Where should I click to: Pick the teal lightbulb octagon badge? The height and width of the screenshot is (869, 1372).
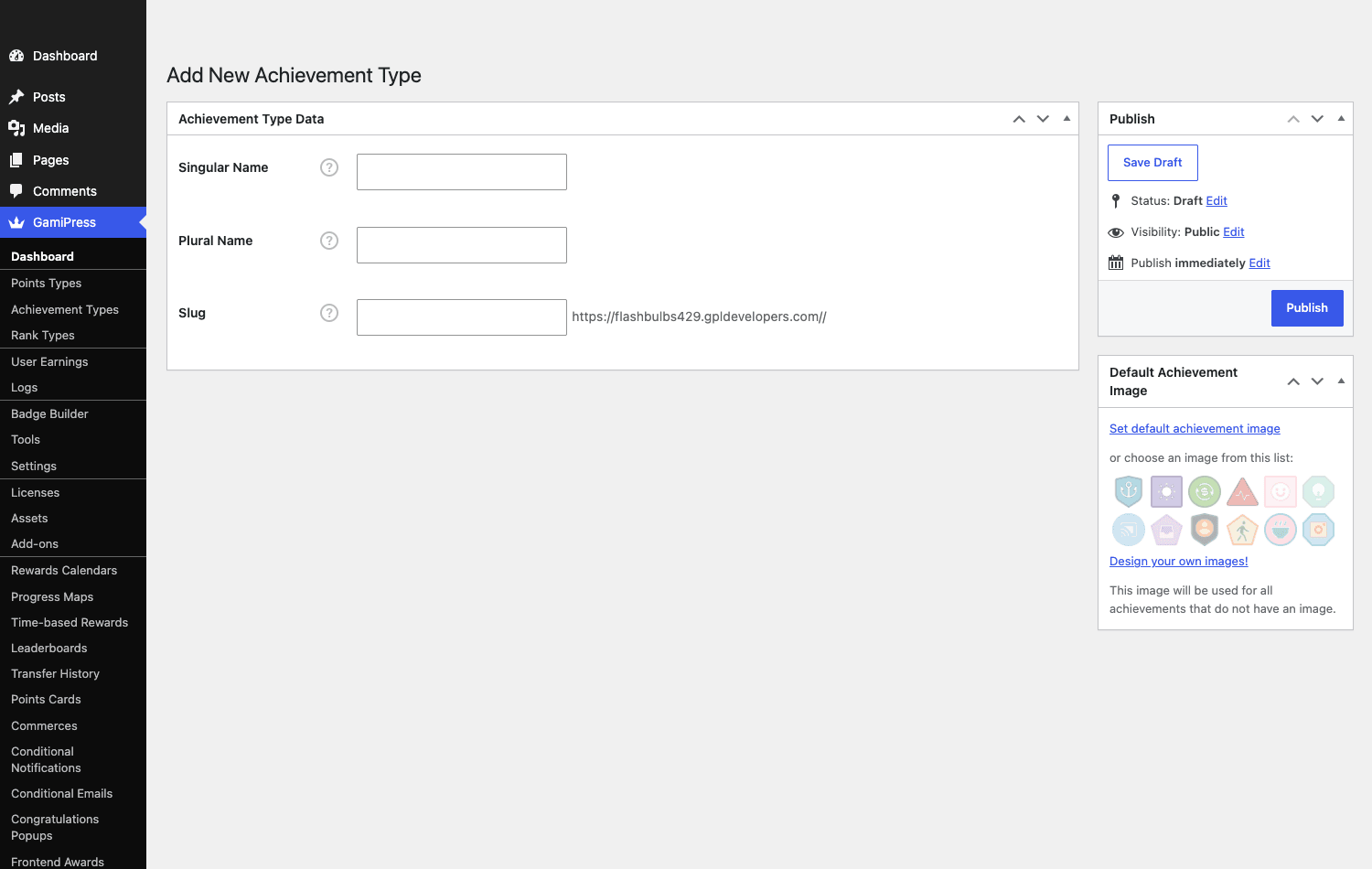(1318, 491)
